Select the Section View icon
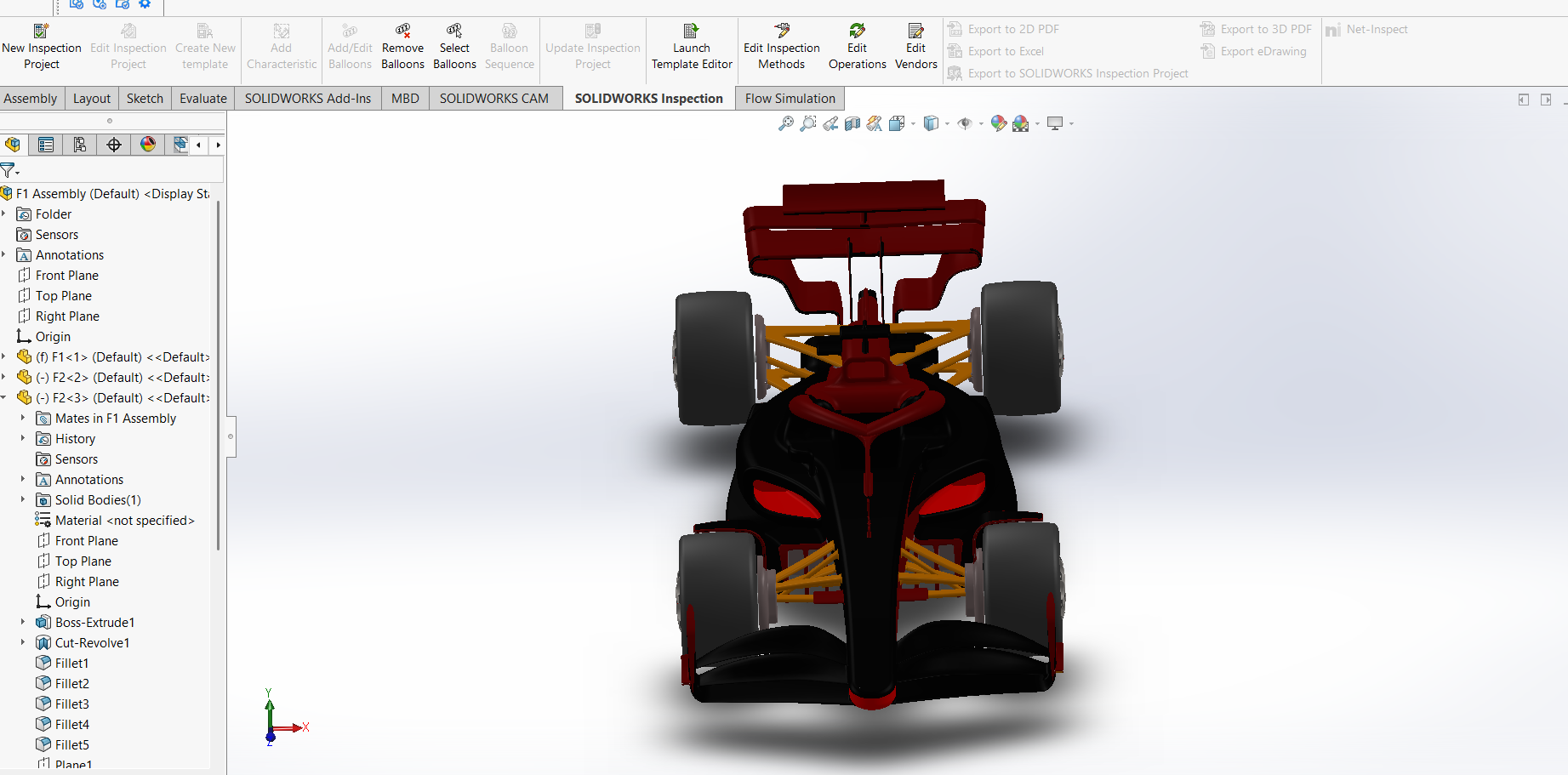 852,123
